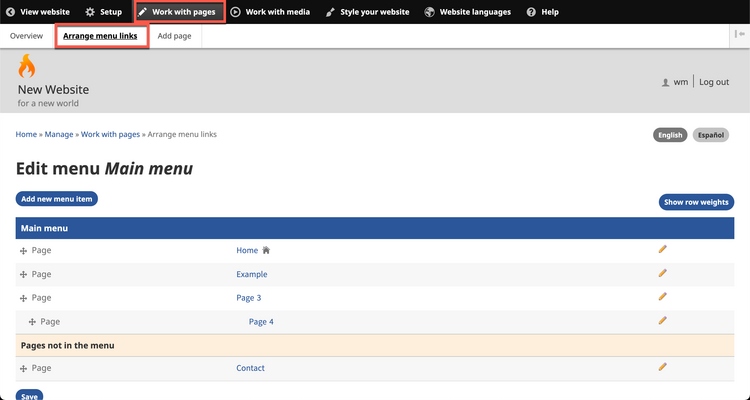Viewport: 750px width, 400px height.
Task: Click the flame site logo
Action: coord(27,67)
